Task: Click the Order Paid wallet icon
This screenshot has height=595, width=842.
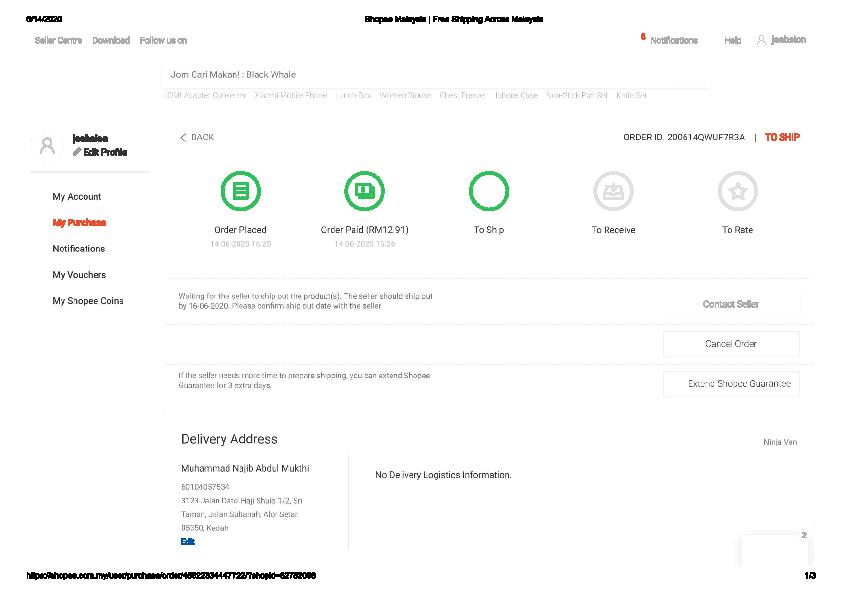Action: [365, 191]
